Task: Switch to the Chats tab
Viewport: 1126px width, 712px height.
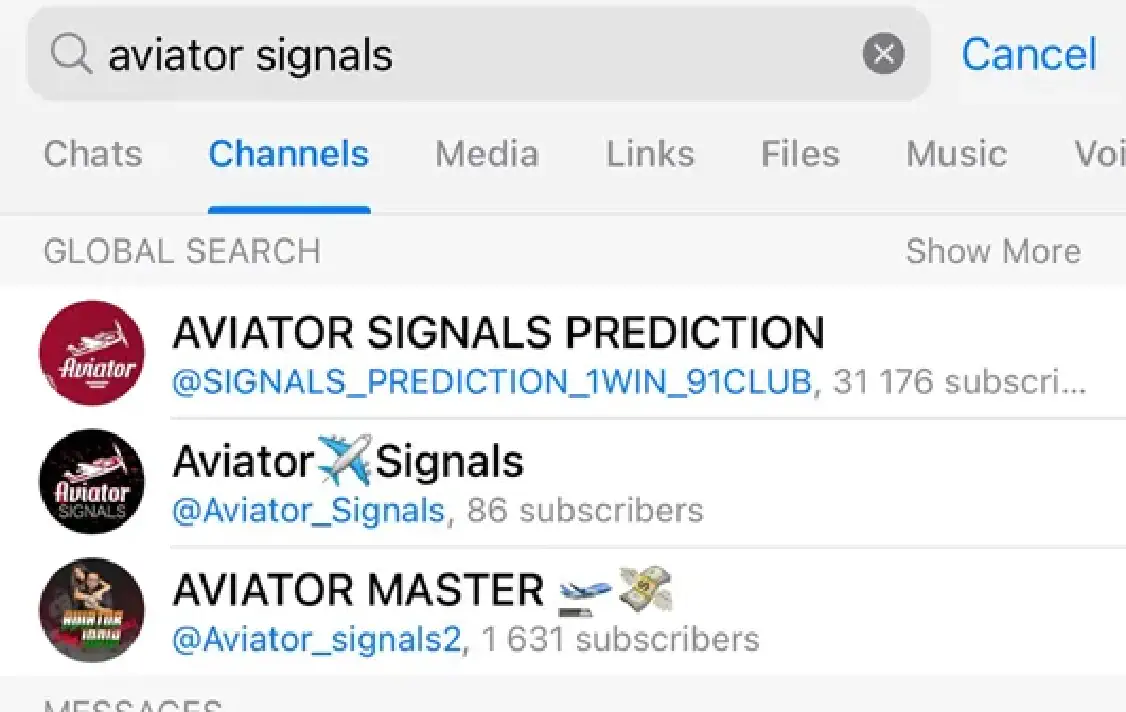Action: (91, 155)
